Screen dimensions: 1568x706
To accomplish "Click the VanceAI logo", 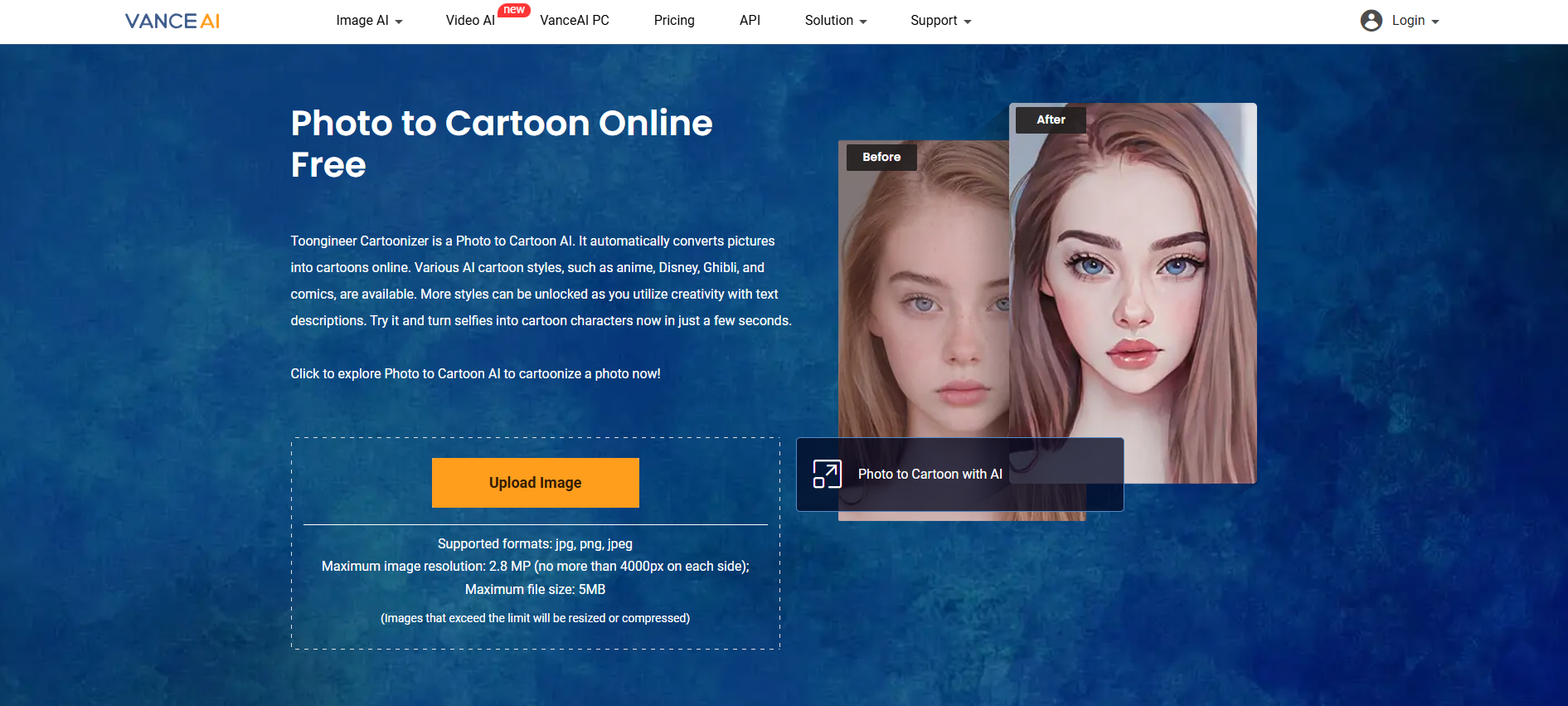I will pos(172,21).
